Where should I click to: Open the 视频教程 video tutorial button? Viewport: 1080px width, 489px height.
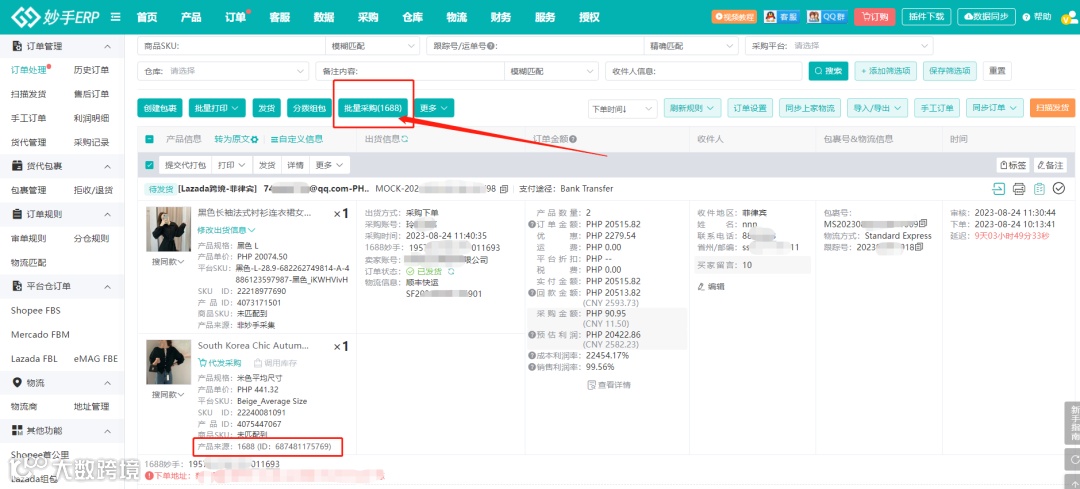click(x=734, y=17)
